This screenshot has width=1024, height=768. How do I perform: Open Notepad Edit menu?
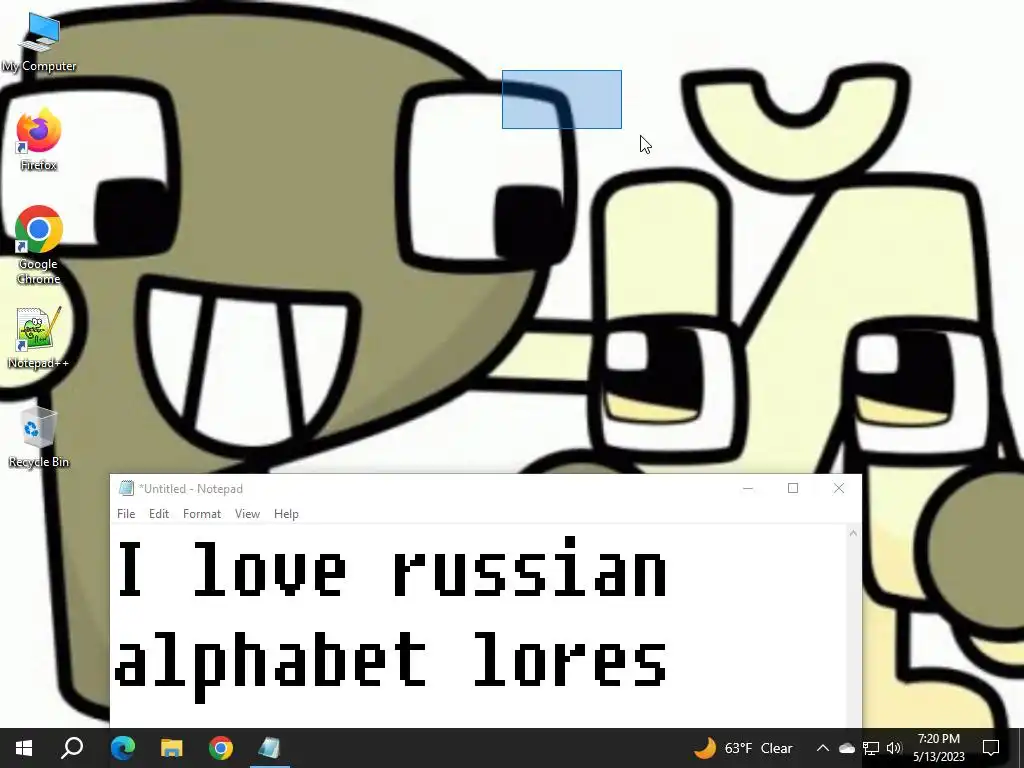tap(159, 514)
